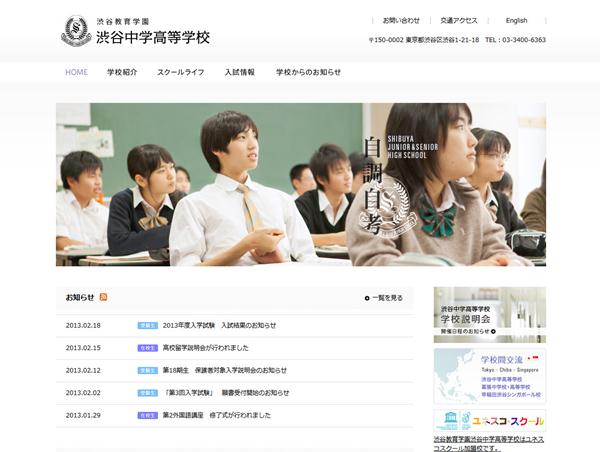Open the スクールライフ navigation item

(x=181, y=72)
